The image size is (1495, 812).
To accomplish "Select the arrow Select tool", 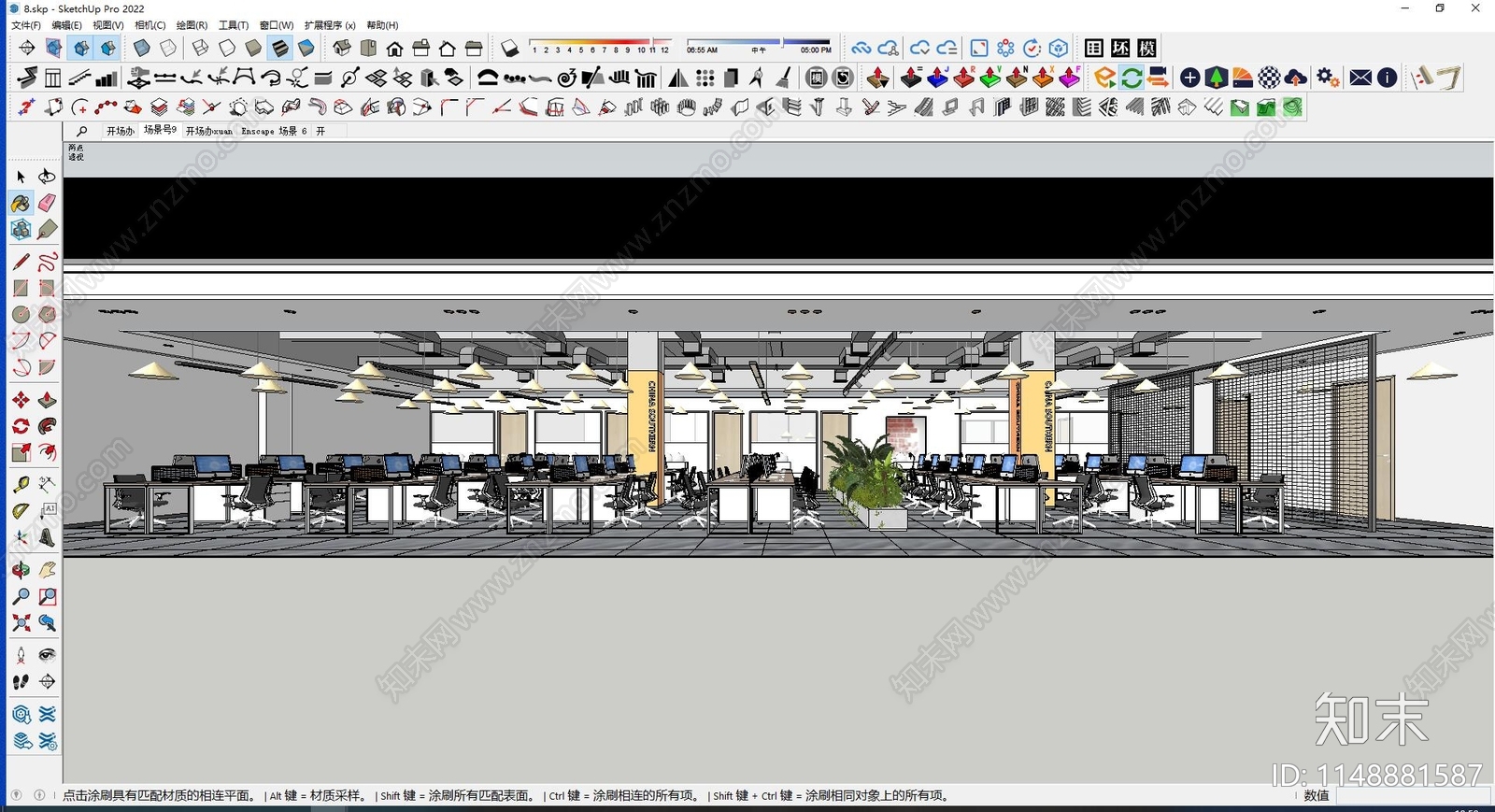I will coord(21,177).
